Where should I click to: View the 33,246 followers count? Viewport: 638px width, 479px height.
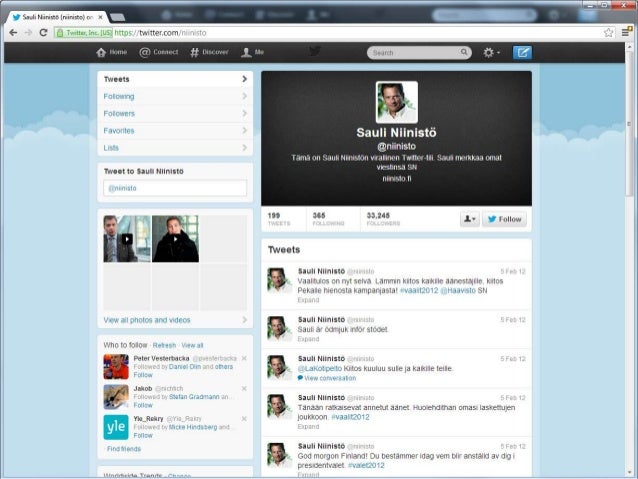click(x=383, y=219)
